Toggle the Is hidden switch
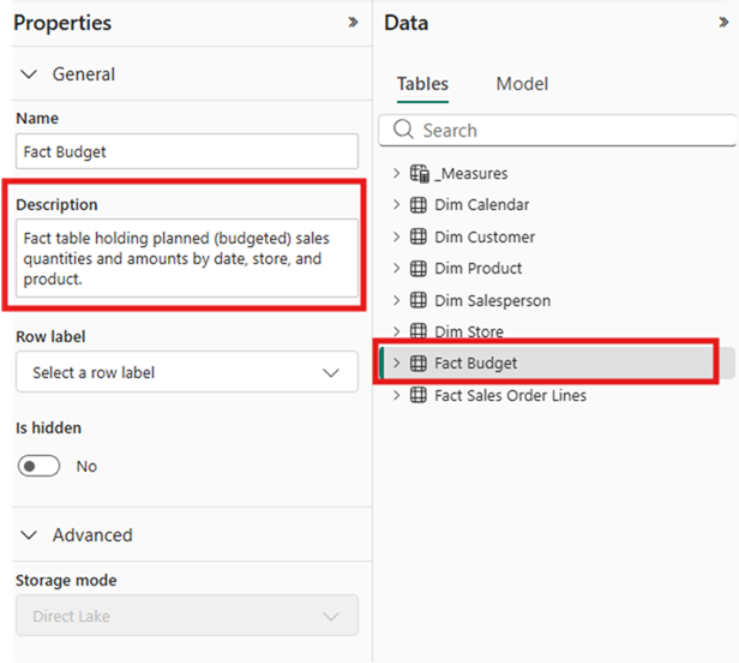This screenshot has height=663, width=739. (39, 466)
